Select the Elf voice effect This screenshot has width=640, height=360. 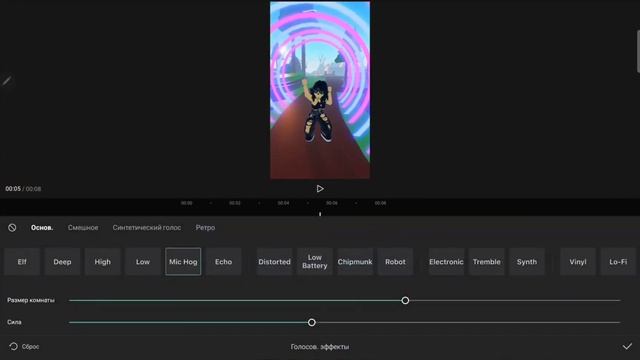(22, 262)
